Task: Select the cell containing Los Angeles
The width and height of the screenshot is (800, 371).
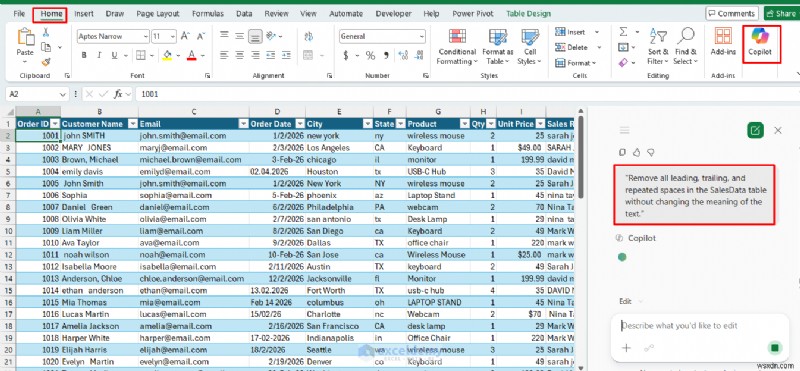Action: pos(339,147)
